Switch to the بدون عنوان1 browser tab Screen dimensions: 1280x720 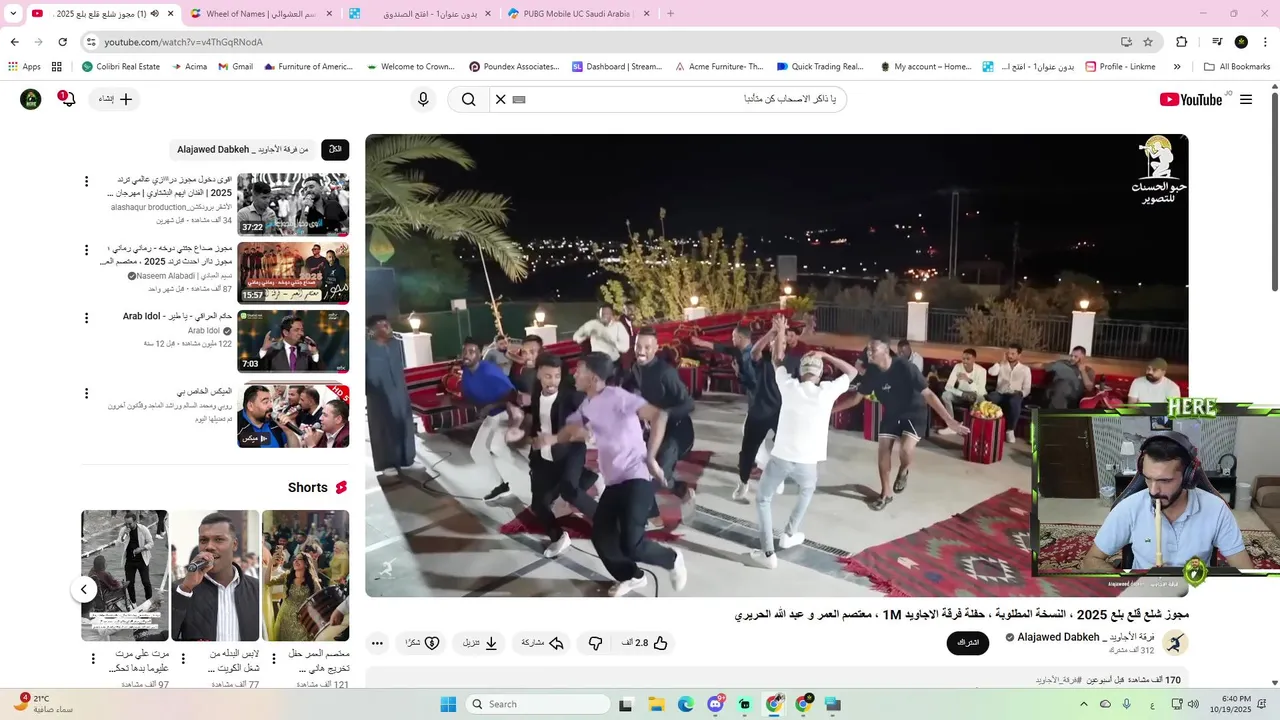pyautogui.click(x=418, y=14)
